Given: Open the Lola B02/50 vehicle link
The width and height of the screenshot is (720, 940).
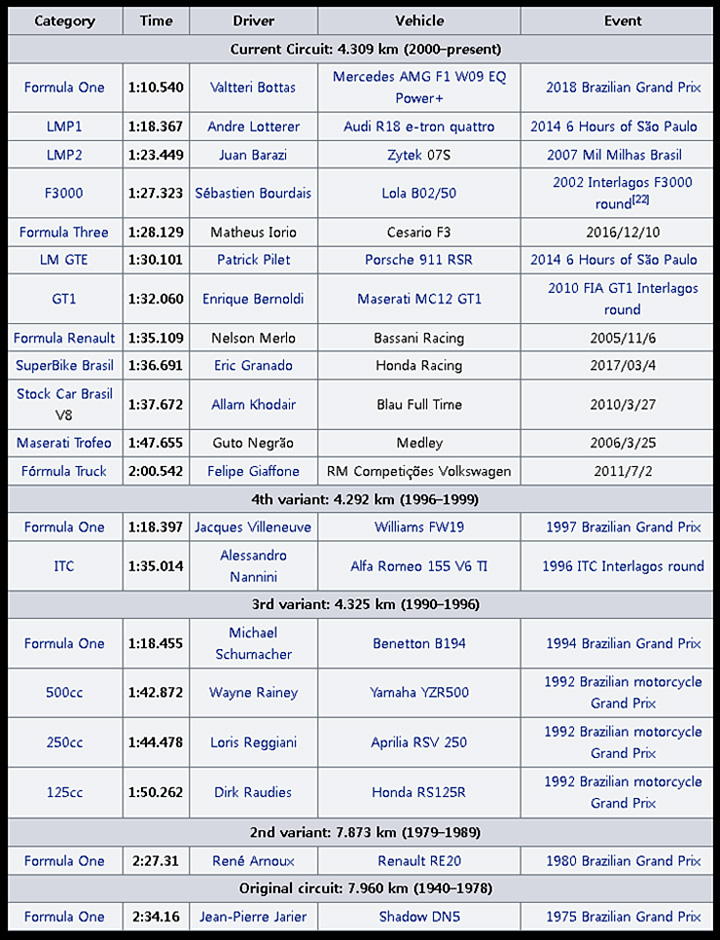Looking at the screenshot, I should click(419, 193).
